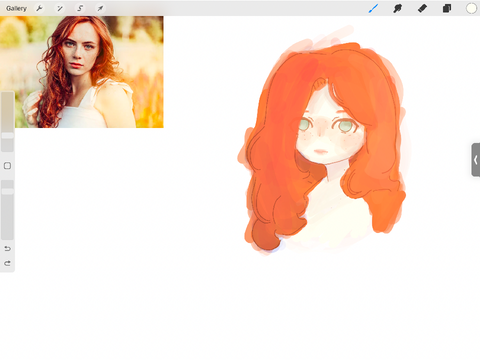Screen dimensions: 480x360
Task: Tap the square Modify button in sidebar
Action: pyautogui.click(x=7, y=166)
